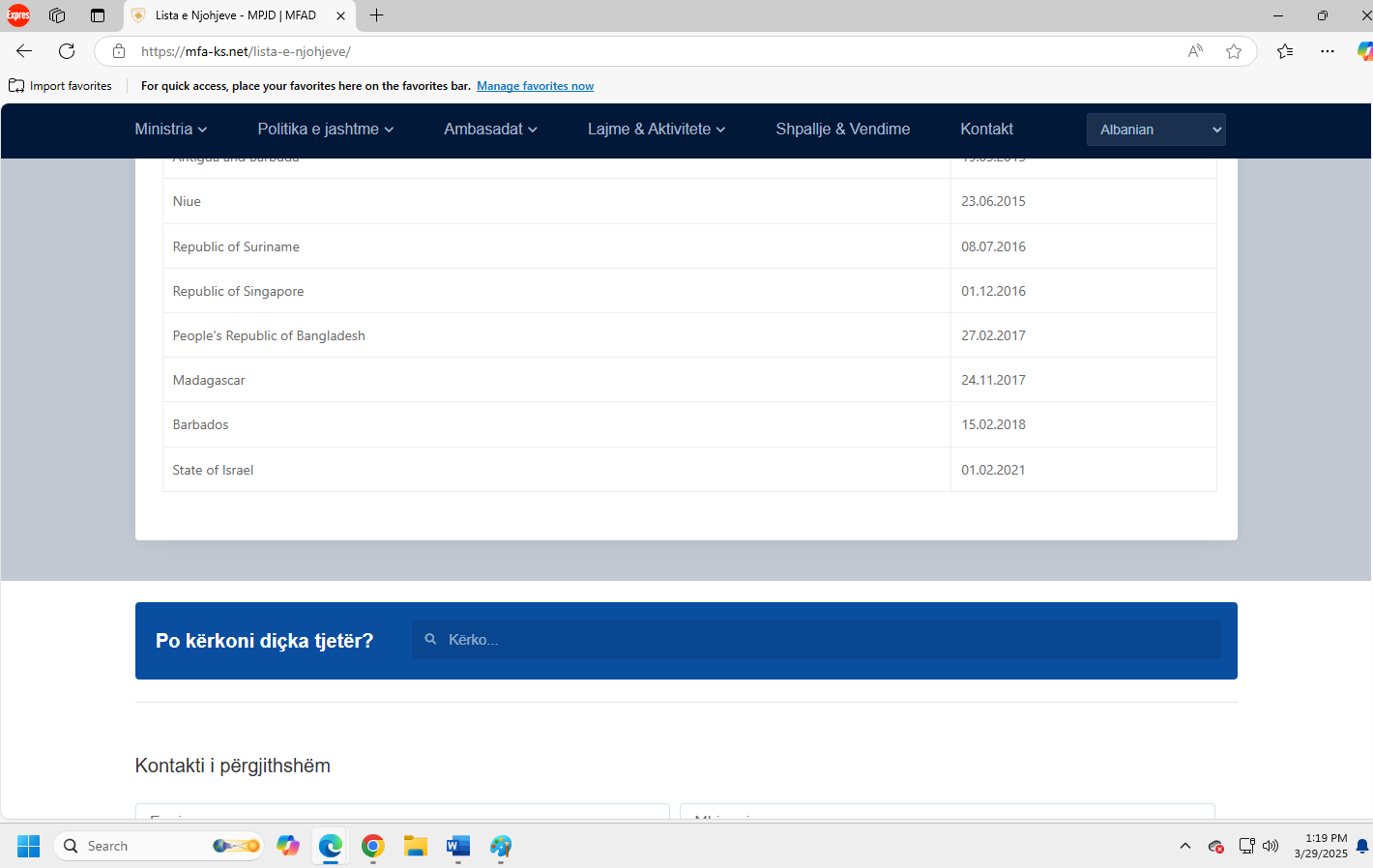Open the Shpallje & Vendime menu item
1373x868 pixels.
(842, 130)
